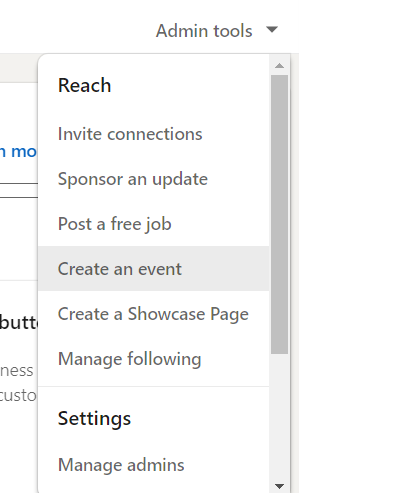400x493 pixels.
Task: Click the Reach section heading
Action: 84,85
